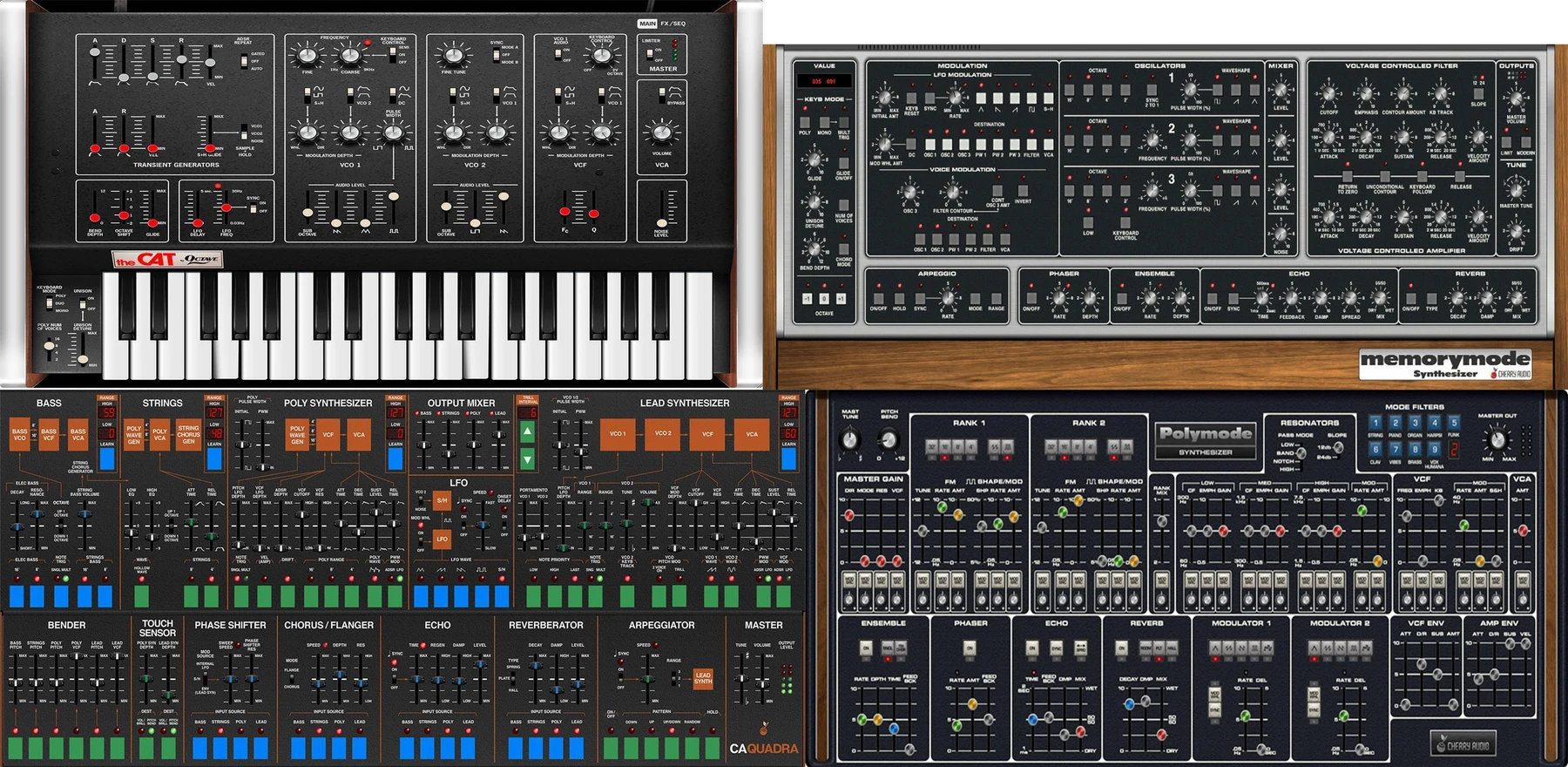The height and width of the screenshot is (767, 1568).
Task: Click the SYNC 2 TO 1 button on Memorymode
Action: (x=1152, y=90)
